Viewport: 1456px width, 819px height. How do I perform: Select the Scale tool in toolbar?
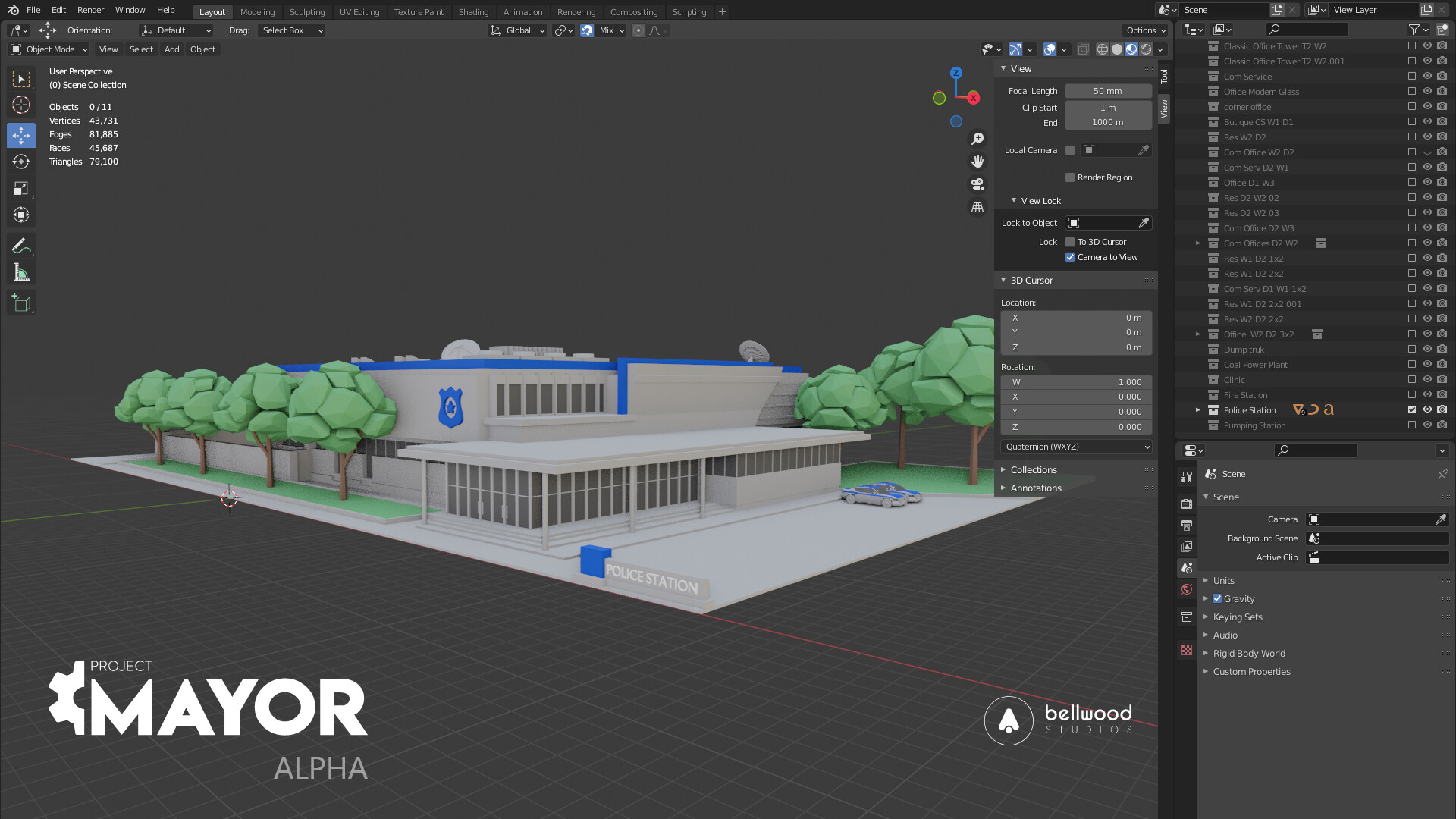[21, 188]
